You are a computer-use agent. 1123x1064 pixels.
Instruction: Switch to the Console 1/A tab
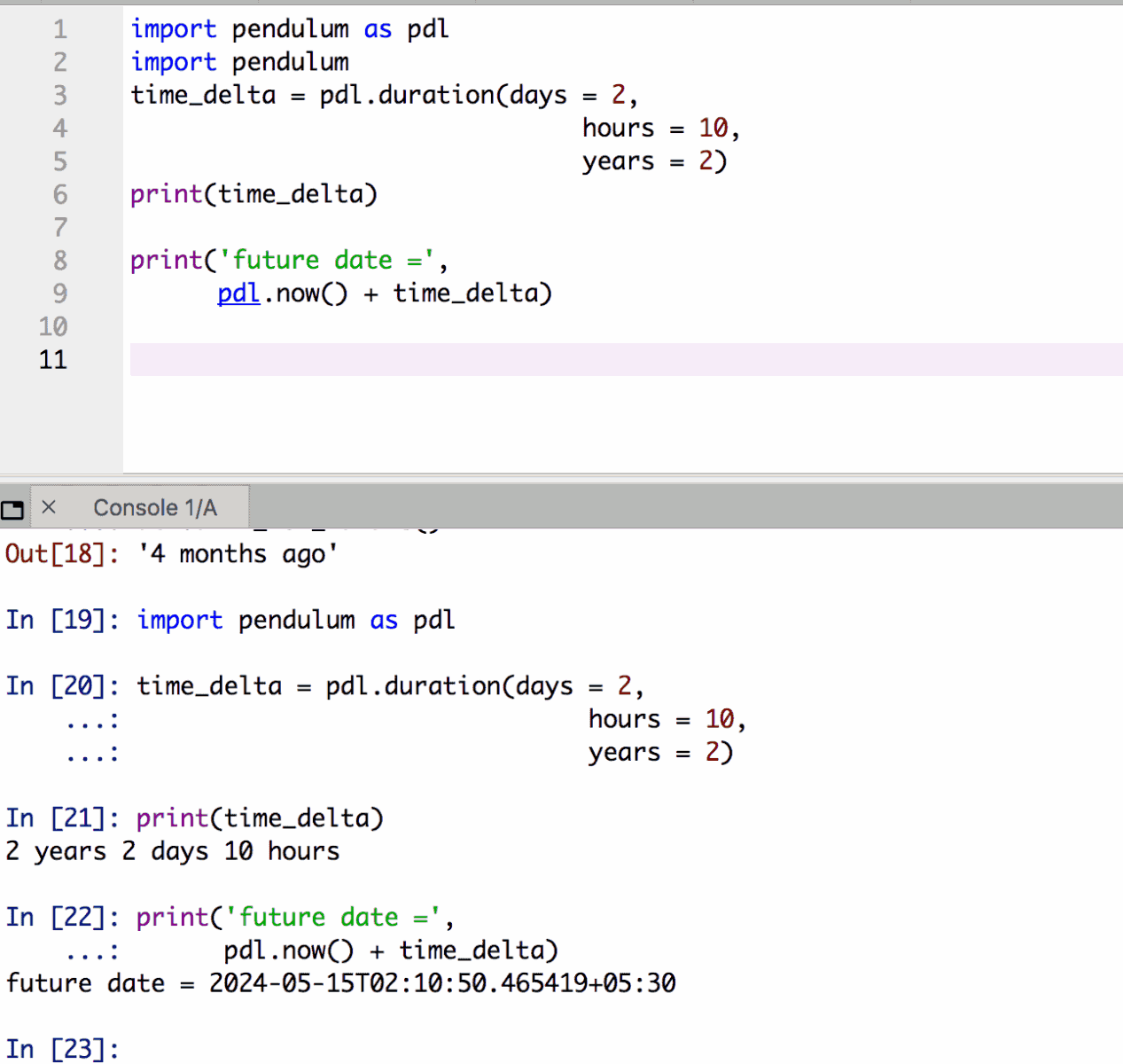coord(155,508)
